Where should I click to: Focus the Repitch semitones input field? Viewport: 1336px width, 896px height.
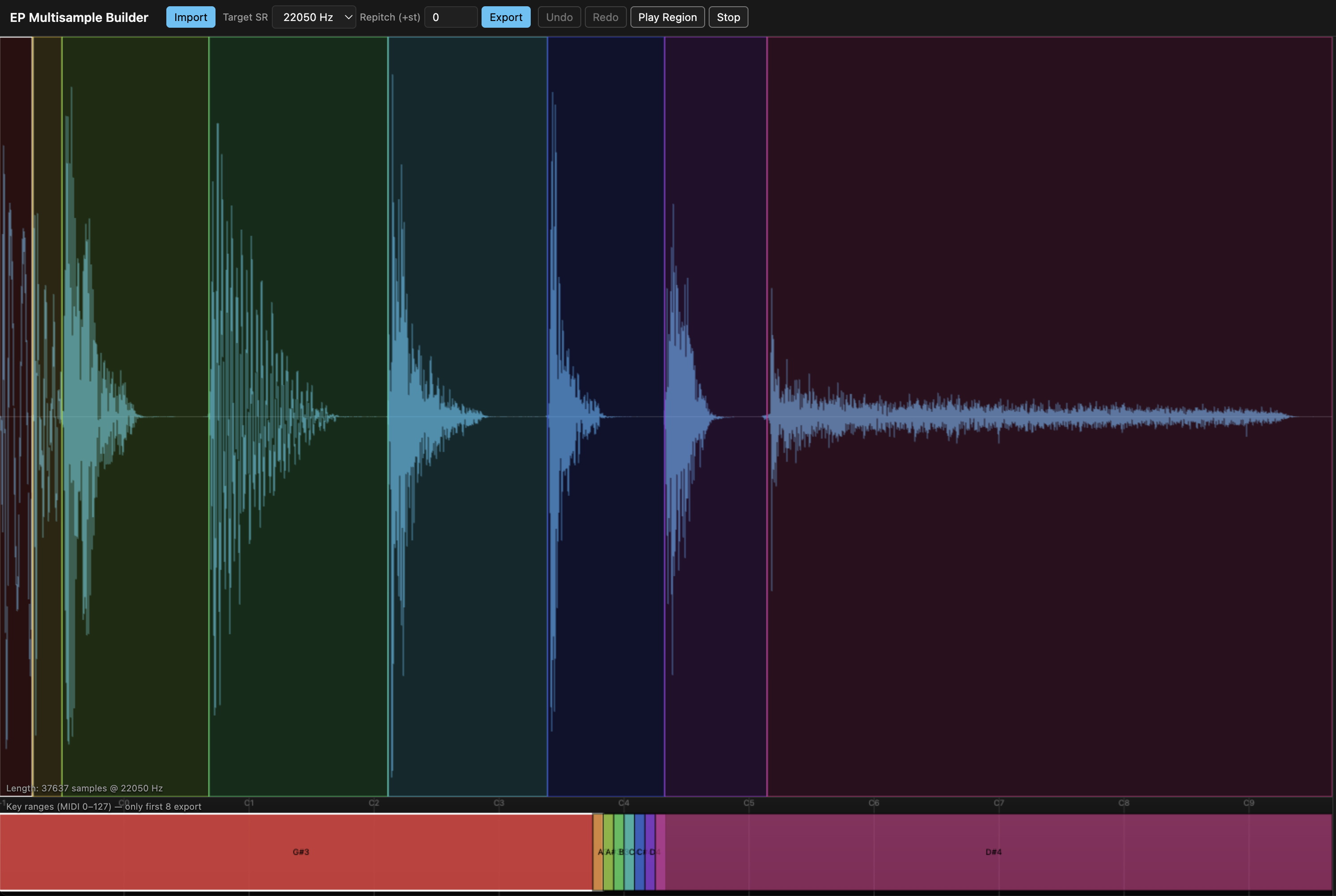[x=450, y=17]
